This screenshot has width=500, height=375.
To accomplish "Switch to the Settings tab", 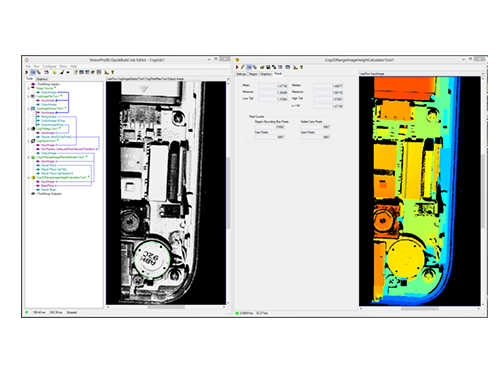I will (241, 74).
